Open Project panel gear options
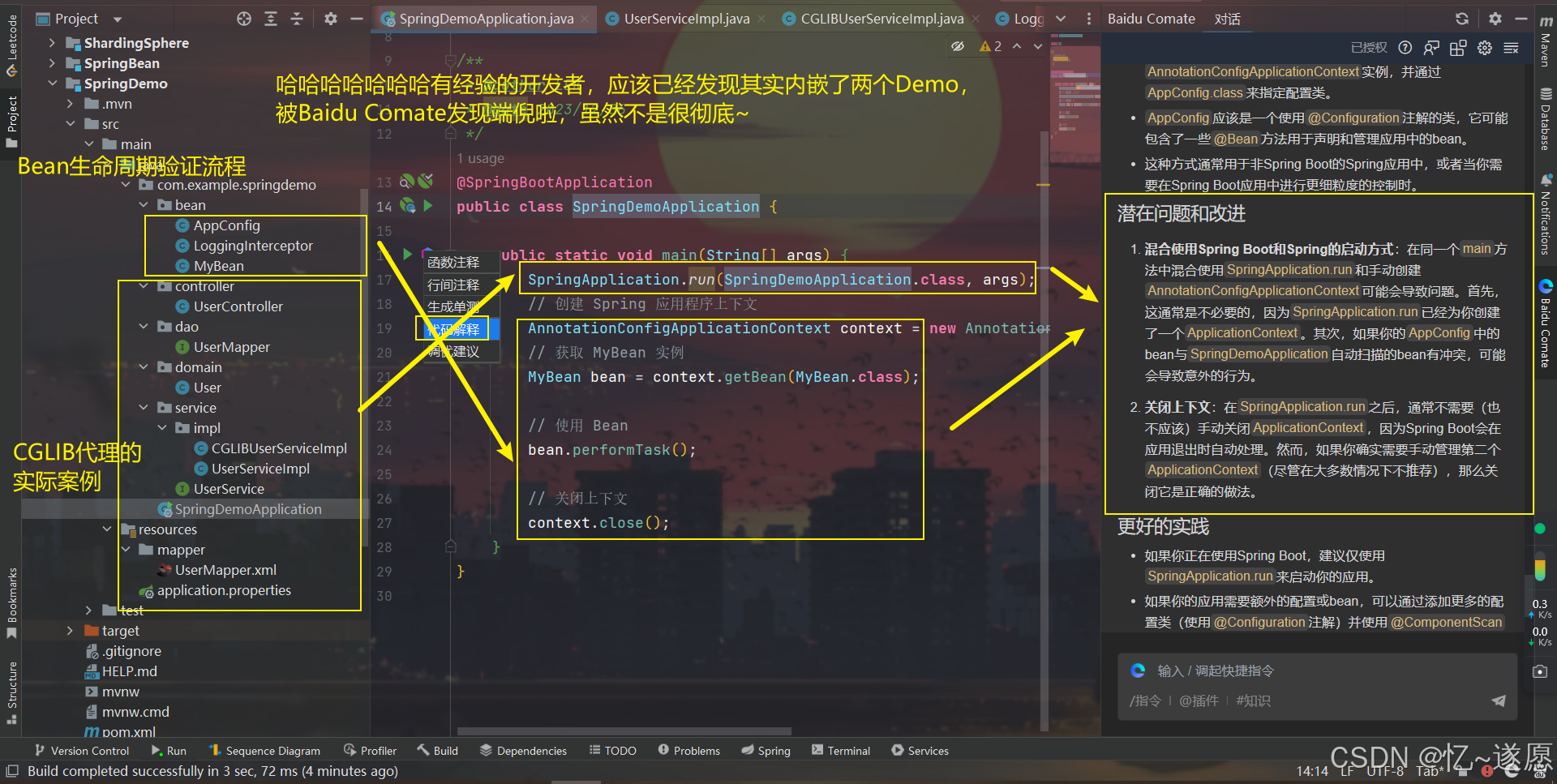Viewport: 1557px width, 784px height. point(331,19)
